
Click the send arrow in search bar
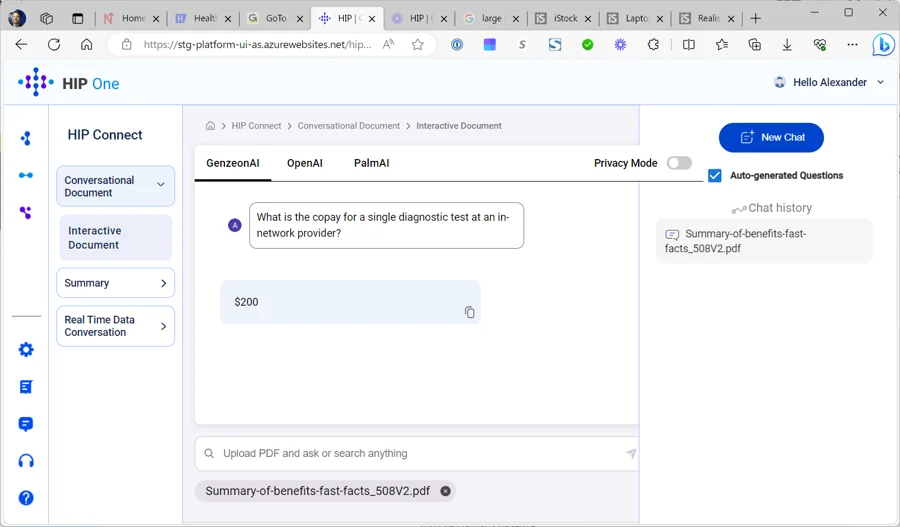(x=631, y=454)
